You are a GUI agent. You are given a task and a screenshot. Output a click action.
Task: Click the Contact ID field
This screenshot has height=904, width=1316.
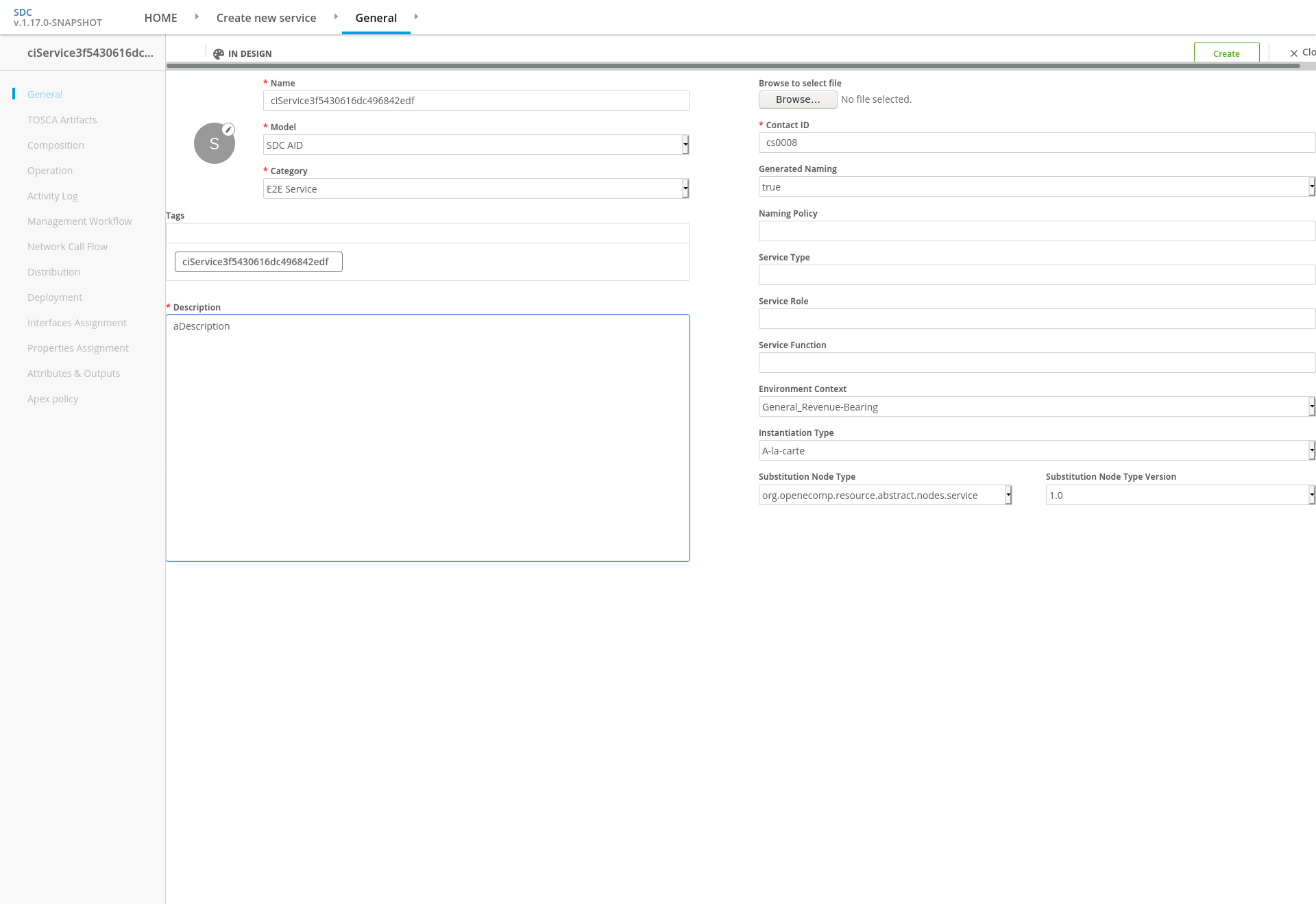coord(1036,143)
